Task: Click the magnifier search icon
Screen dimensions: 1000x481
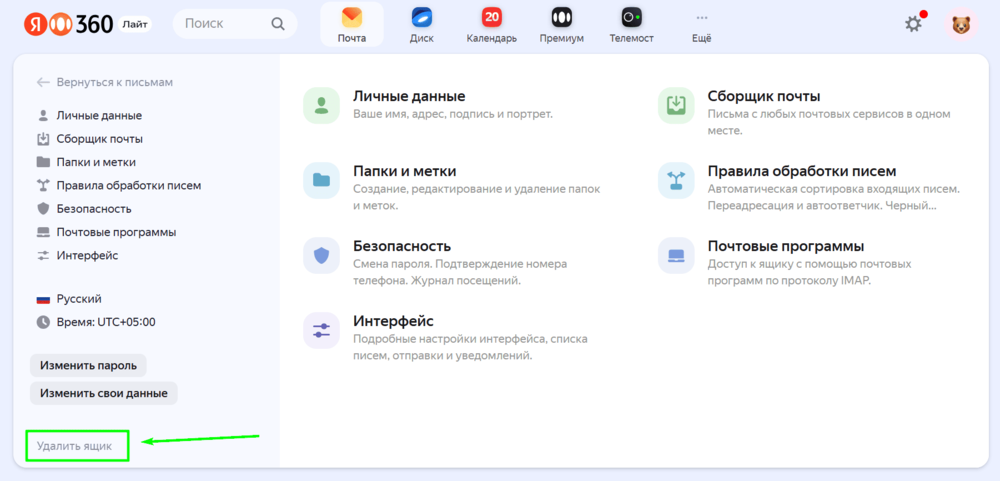Action: [277, 24]
